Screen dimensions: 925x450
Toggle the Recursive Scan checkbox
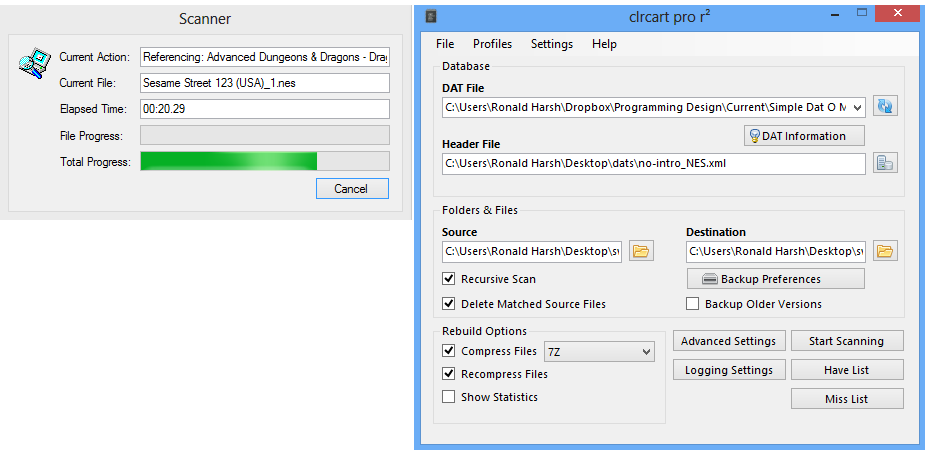[449, 278]
